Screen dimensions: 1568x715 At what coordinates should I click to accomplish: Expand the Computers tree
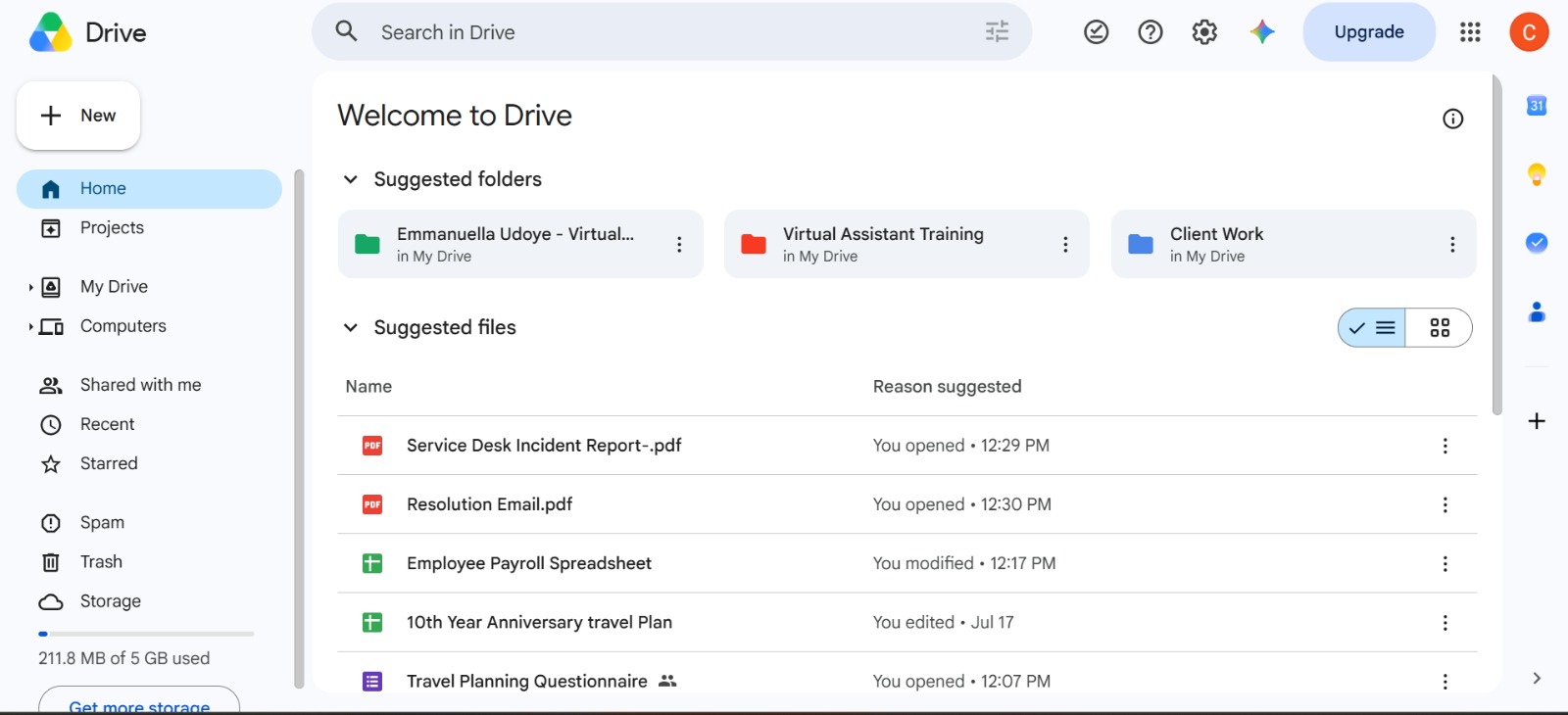pos(30,326)
